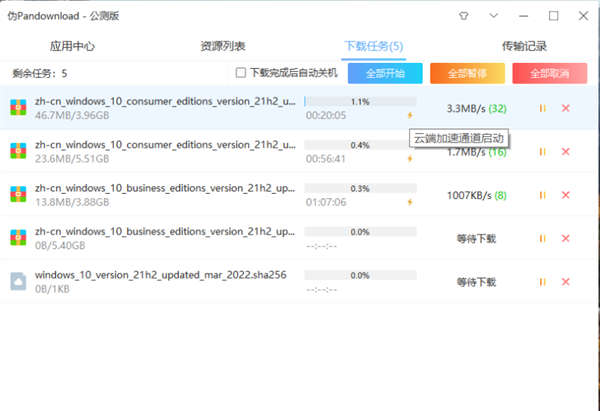Select the 46.7MB/3.96GB size text
This screenshot has width=600, height=411.
tap(72, 115)
